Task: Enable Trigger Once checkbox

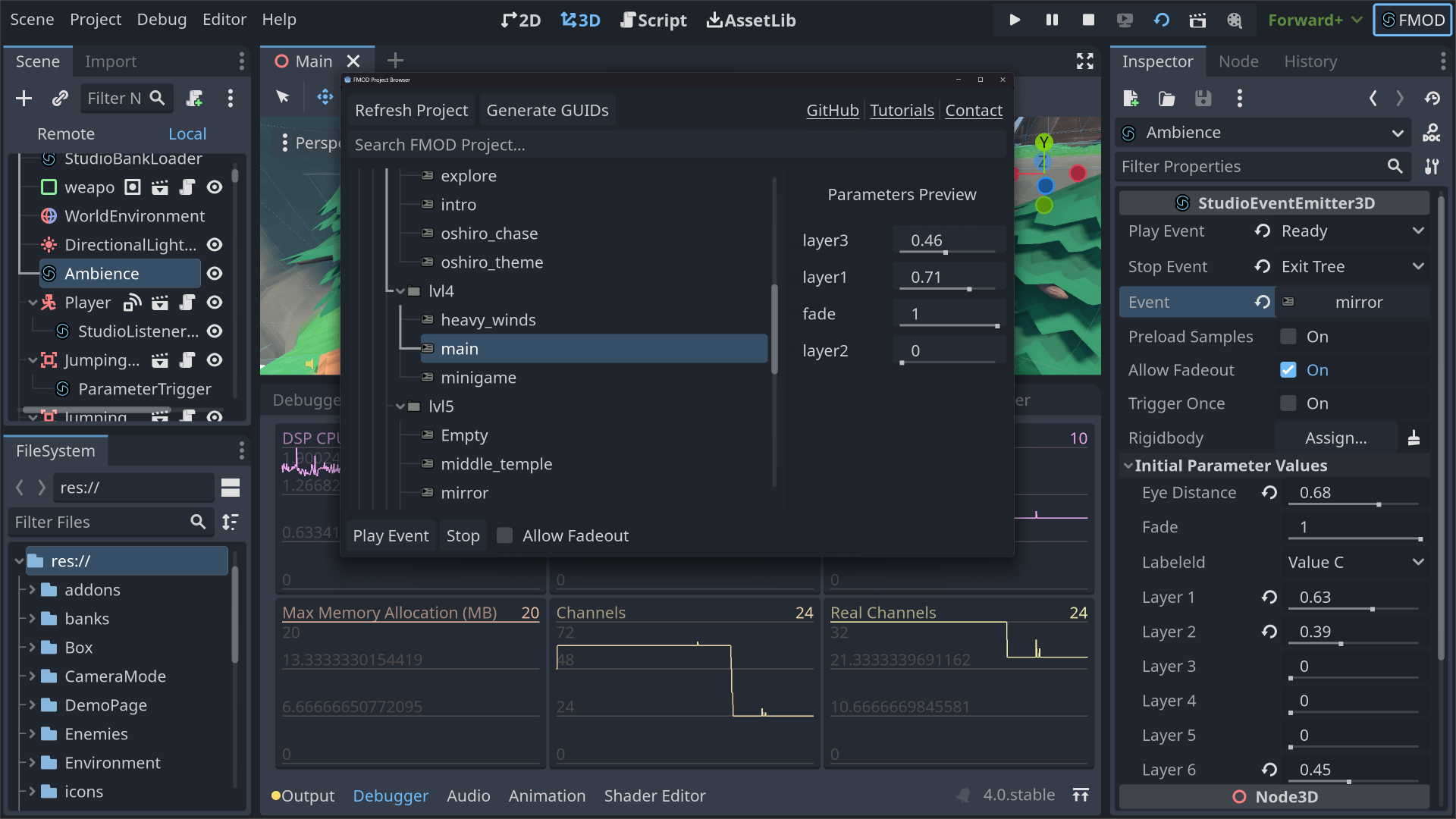Action: click(x=1288, y=403)
